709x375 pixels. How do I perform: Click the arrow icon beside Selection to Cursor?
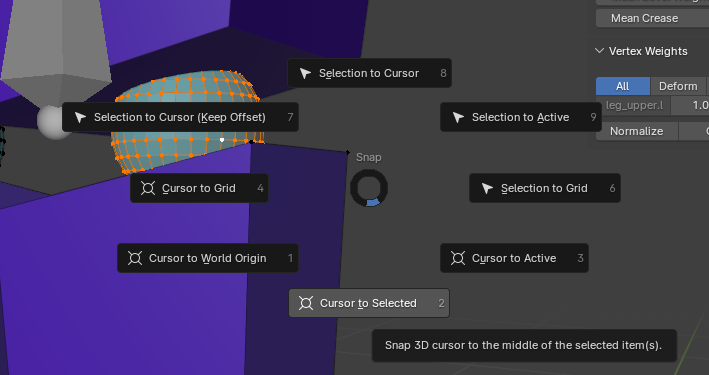305,73
